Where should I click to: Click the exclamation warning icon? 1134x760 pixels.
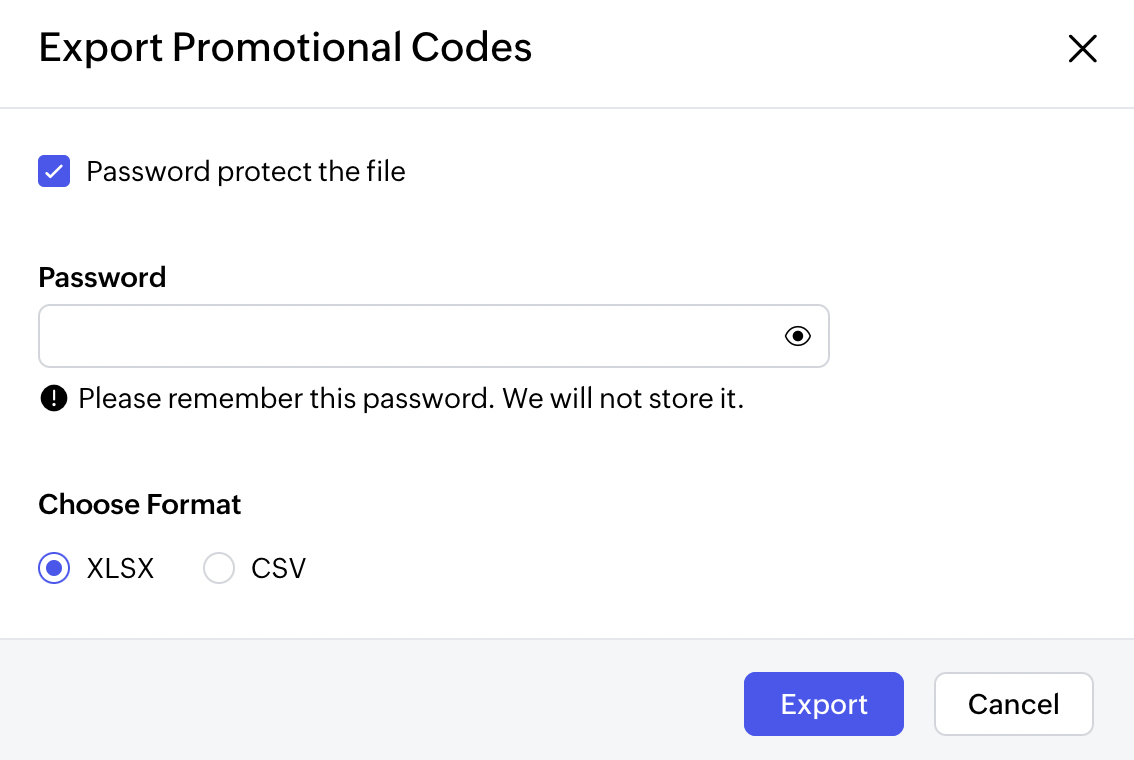point(53,399)
